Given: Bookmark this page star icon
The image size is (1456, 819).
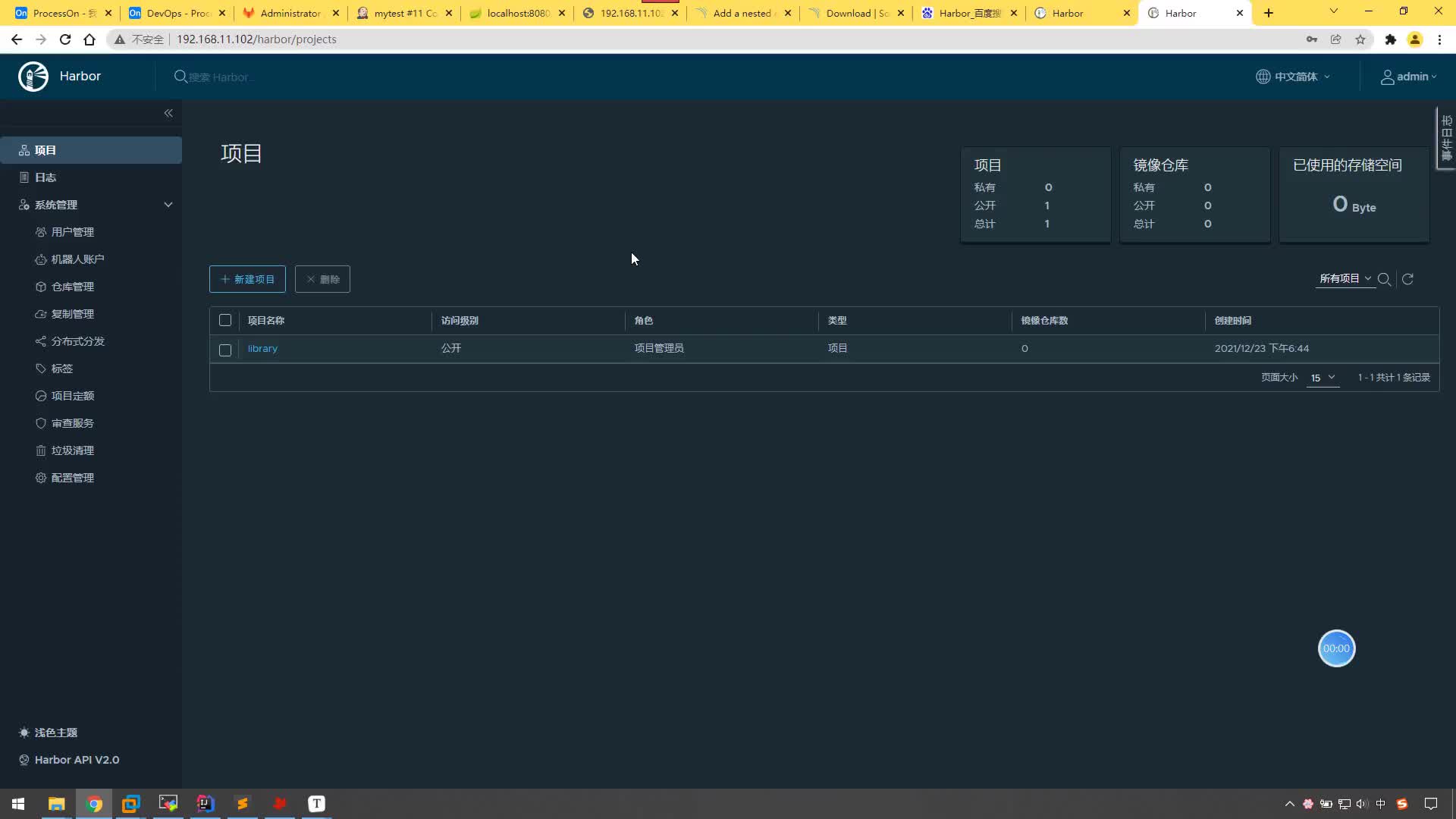Looking at the screenshot, I should [1360, 39].
